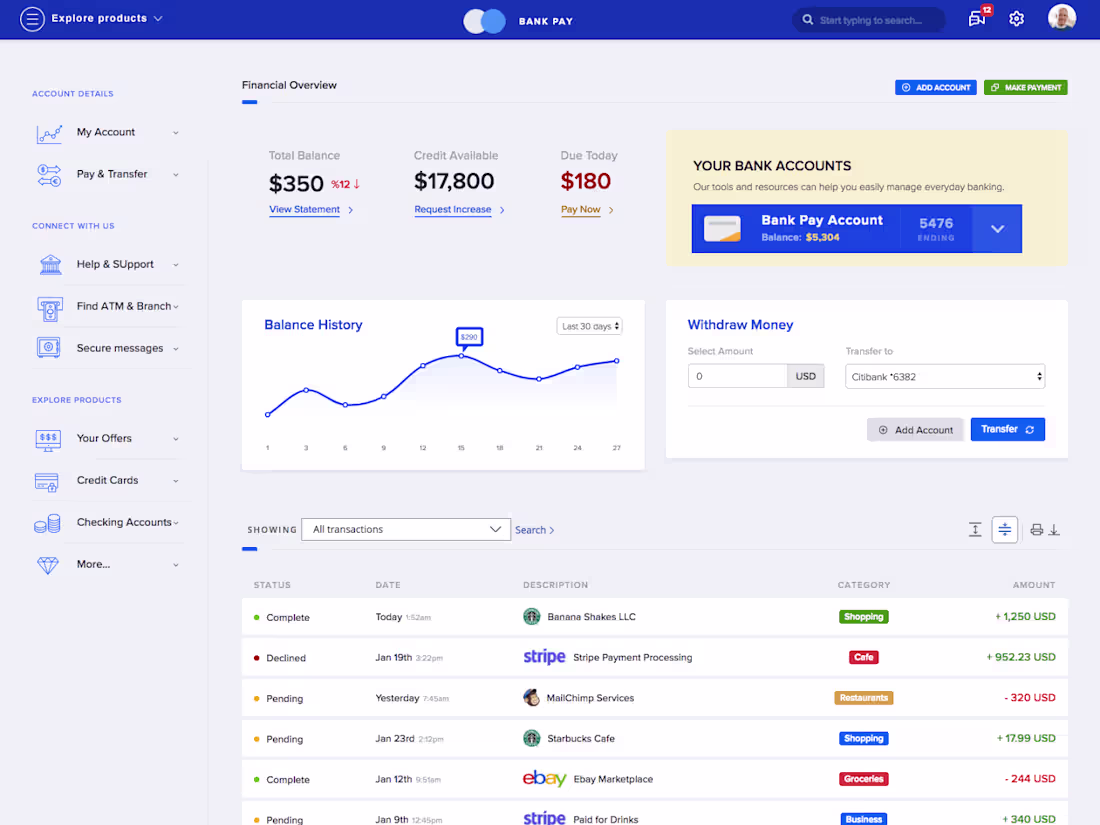Screen dimensions: 1100x825
Task: Click the Help & Support bank icon
Action: 50,264
